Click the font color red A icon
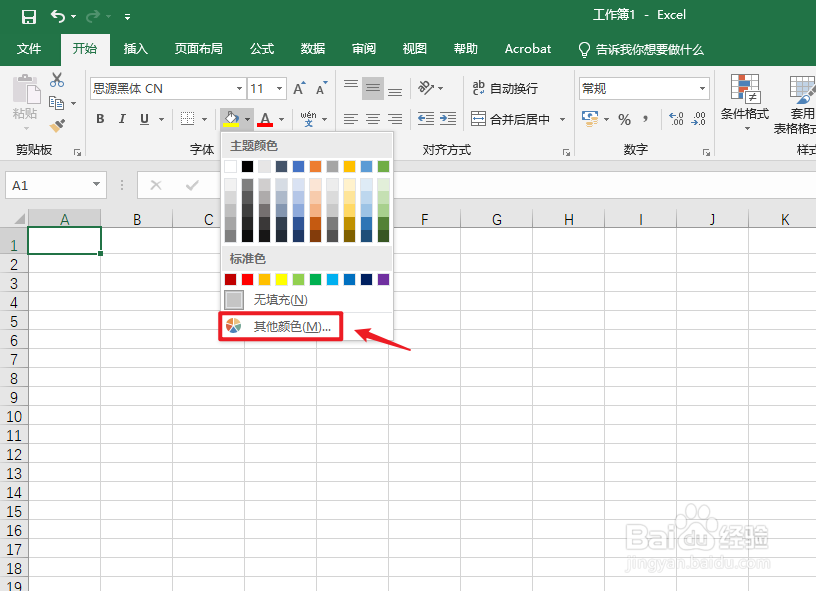 265,119
